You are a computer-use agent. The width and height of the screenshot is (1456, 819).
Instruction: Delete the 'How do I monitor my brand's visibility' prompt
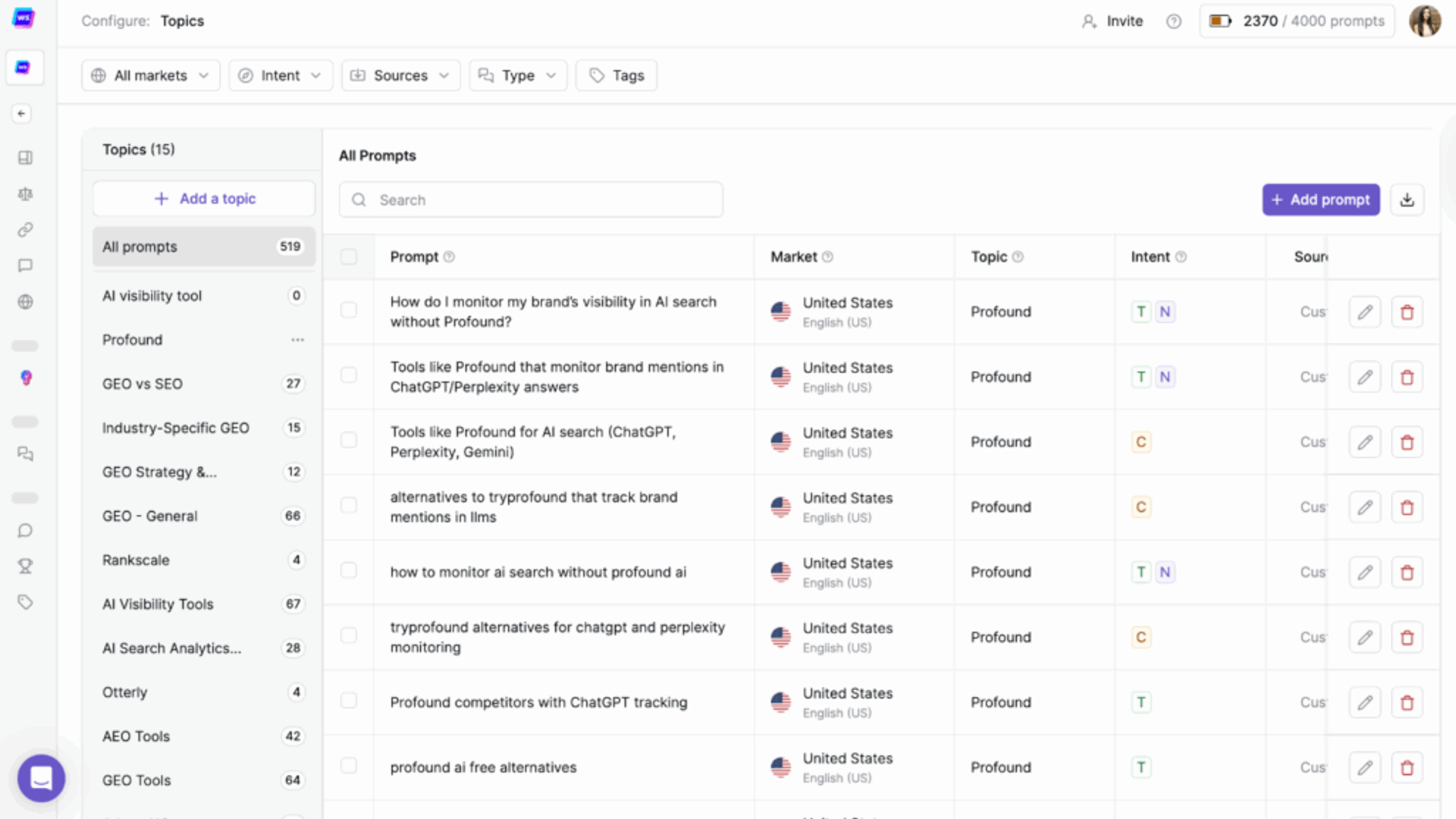click(x=1407, y=312)
